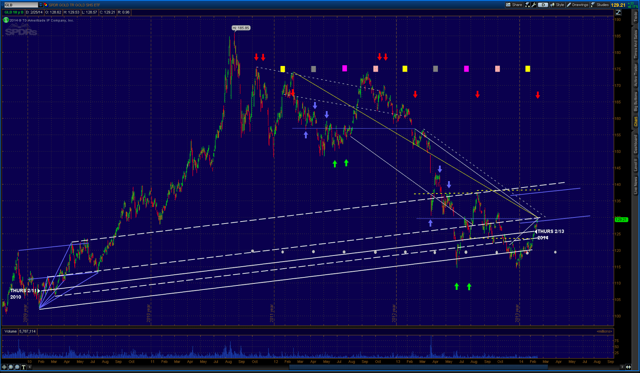Select the T text tool icon
This screenshot has height=373, width=640.
click(24, 367)
